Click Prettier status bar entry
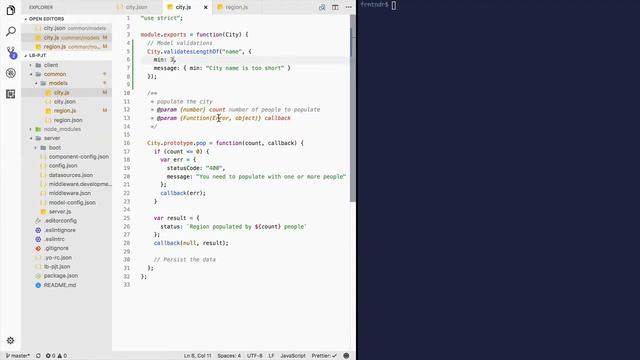Image resolution: width=640 pixels, height=360 pixels. coord(324,356)
